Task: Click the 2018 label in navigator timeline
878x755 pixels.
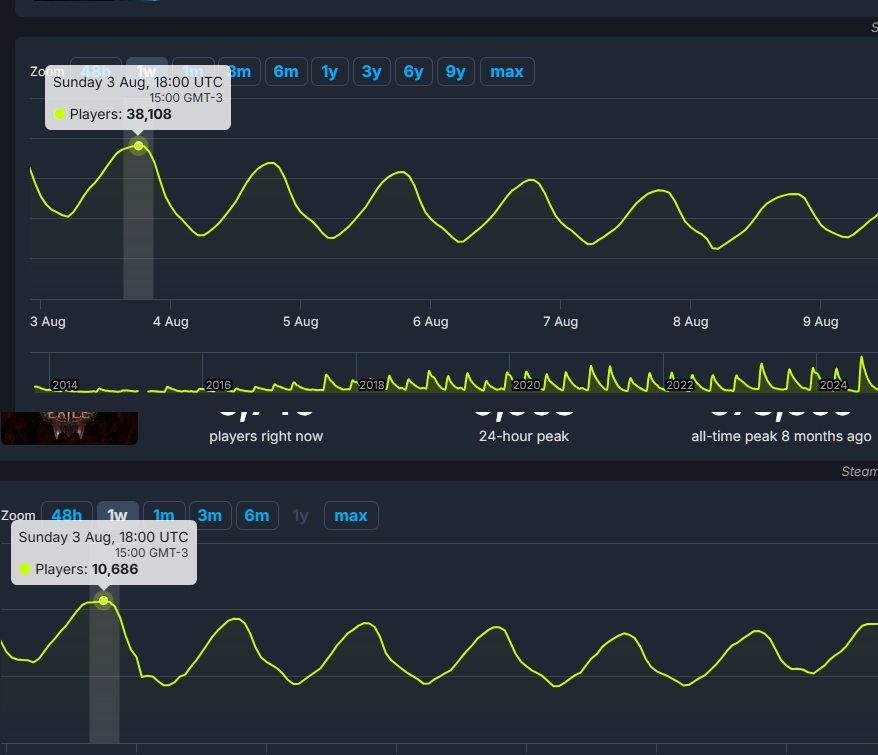Action: pos(372,385)
